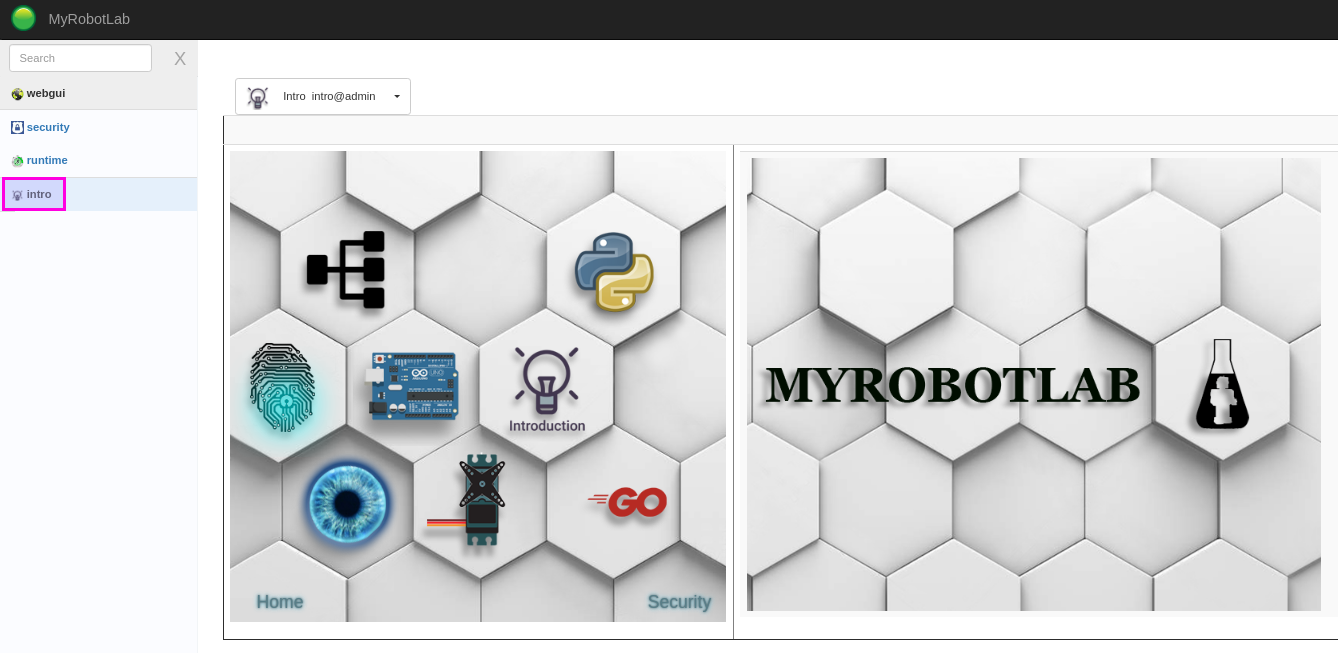Click the robot flask logo icon

[1222, 385]
